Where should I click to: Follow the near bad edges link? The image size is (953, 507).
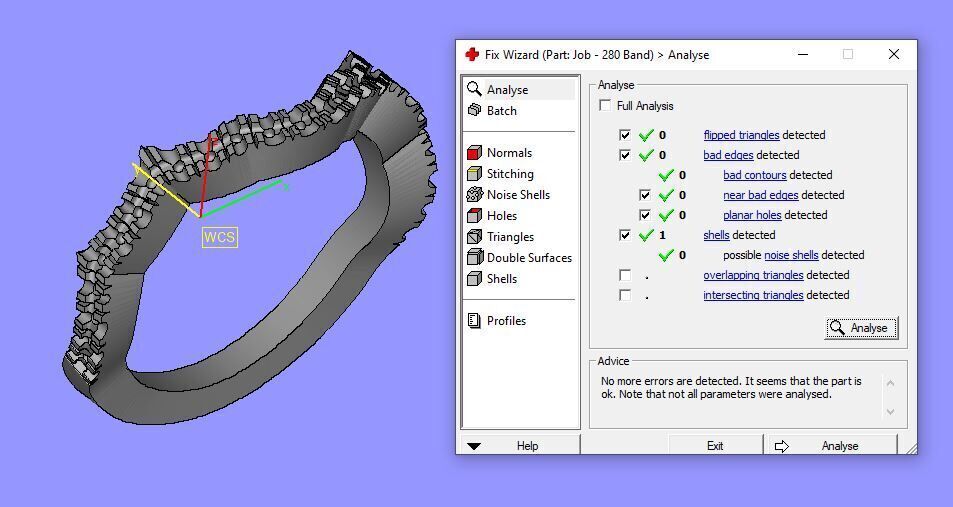pyautogui.click(x=760, y=195)
